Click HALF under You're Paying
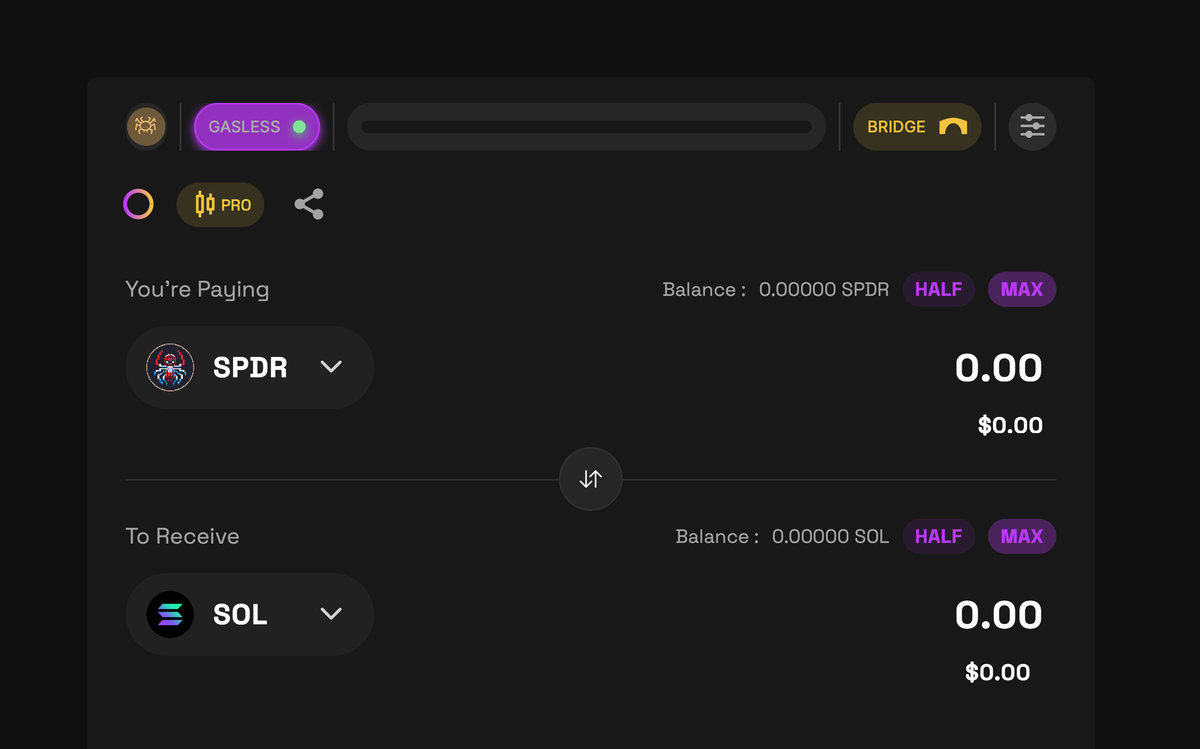The height and width of the screenshot is (749, 1200). point(938,289)
